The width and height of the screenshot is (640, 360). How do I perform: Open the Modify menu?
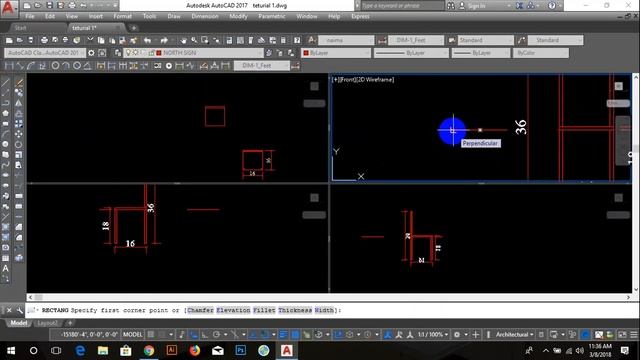coord(238,16)
